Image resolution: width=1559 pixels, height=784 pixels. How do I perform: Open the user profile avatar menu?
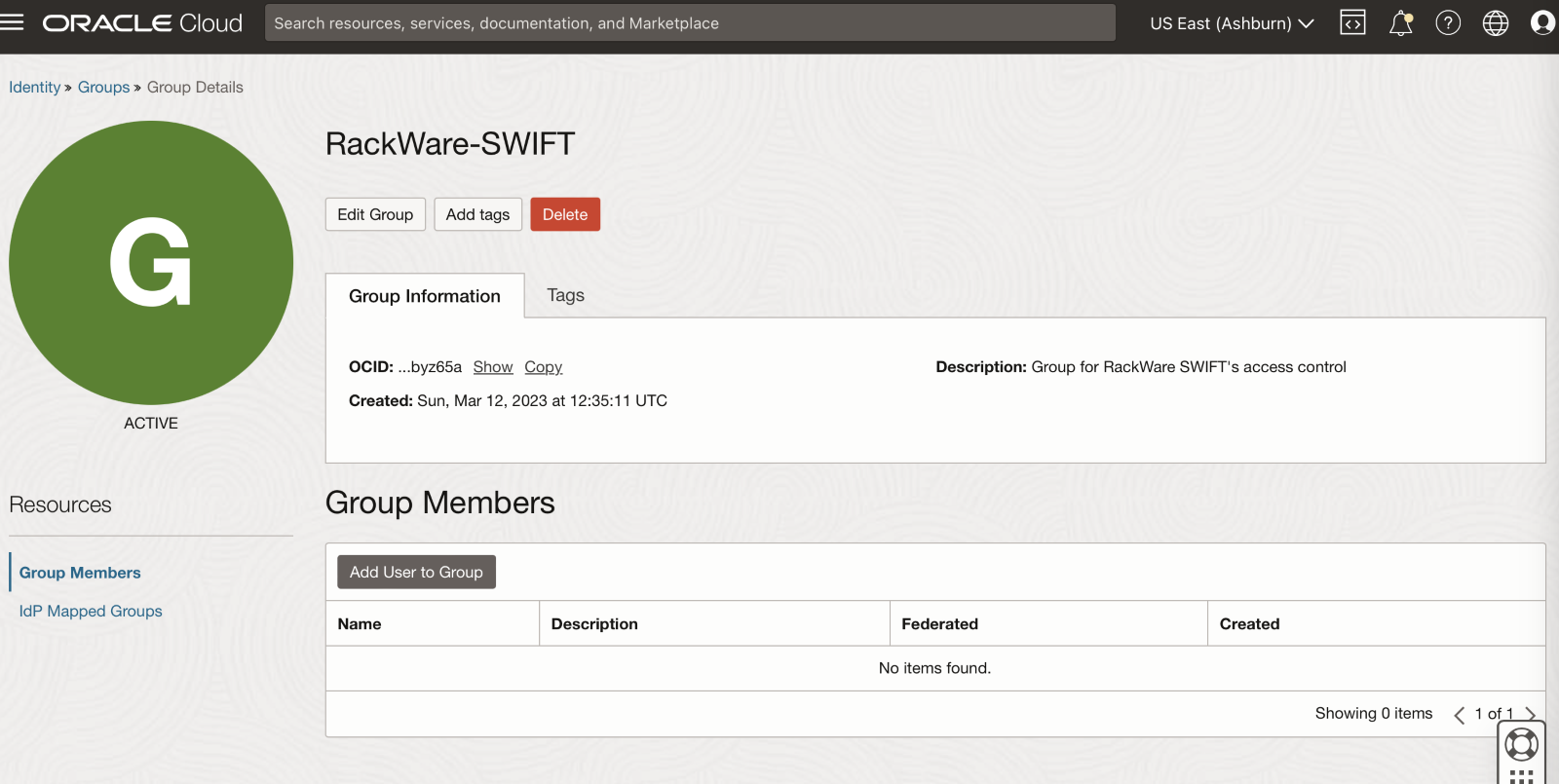click(x=1543, y=22)
